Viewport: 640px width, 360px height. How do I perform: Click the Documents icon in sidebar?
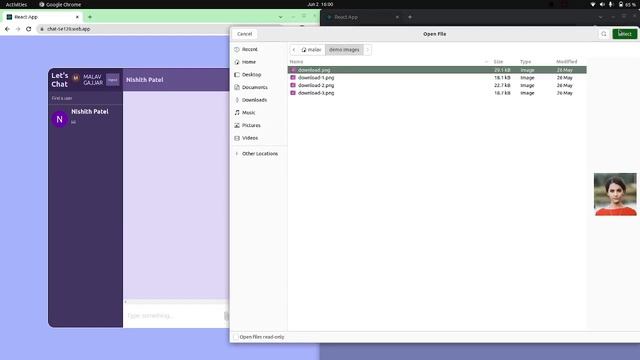click(237, 87)
